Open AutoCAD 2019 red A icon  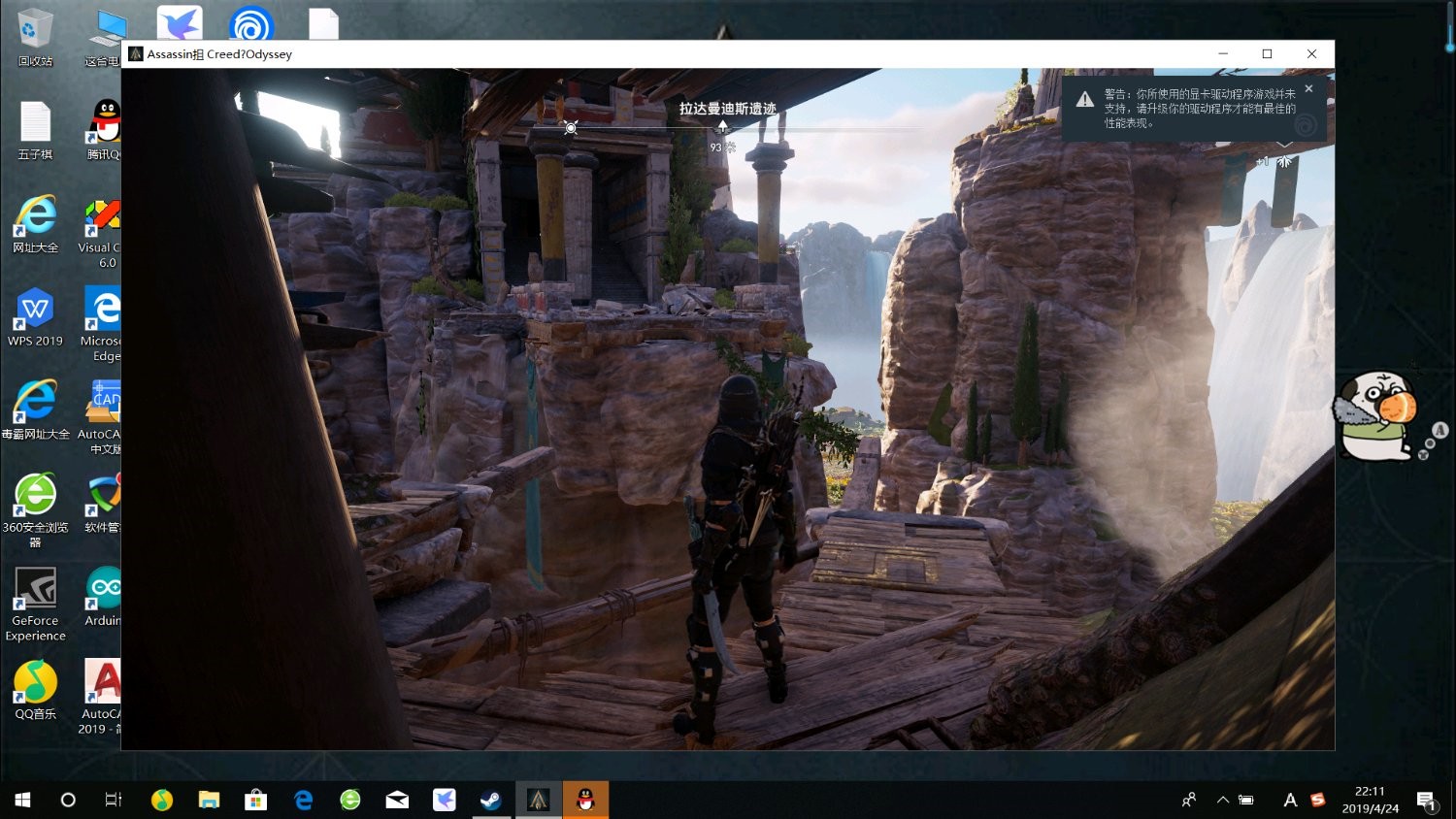point(101,697)
